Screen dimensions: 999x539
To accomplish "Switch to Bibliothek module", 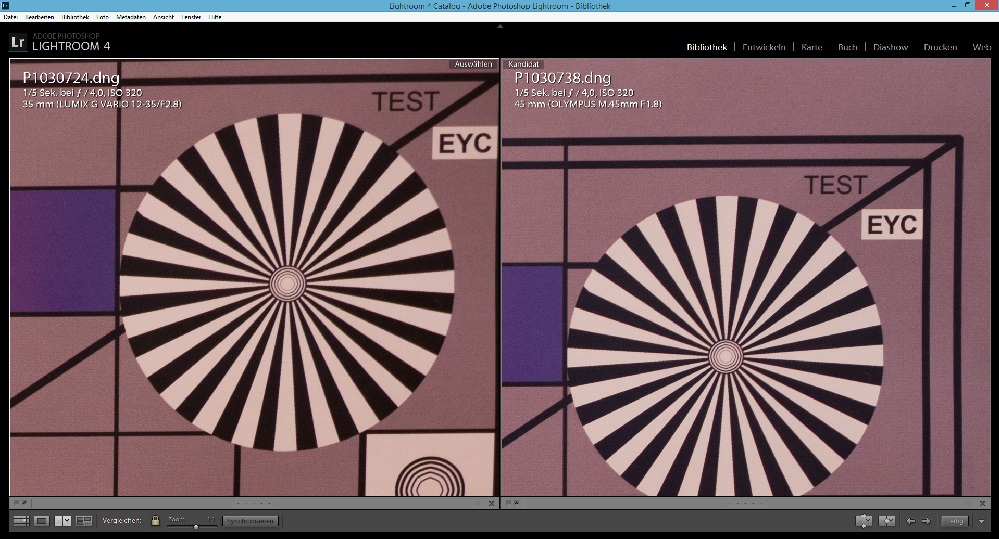I will (x=707, y=47).
